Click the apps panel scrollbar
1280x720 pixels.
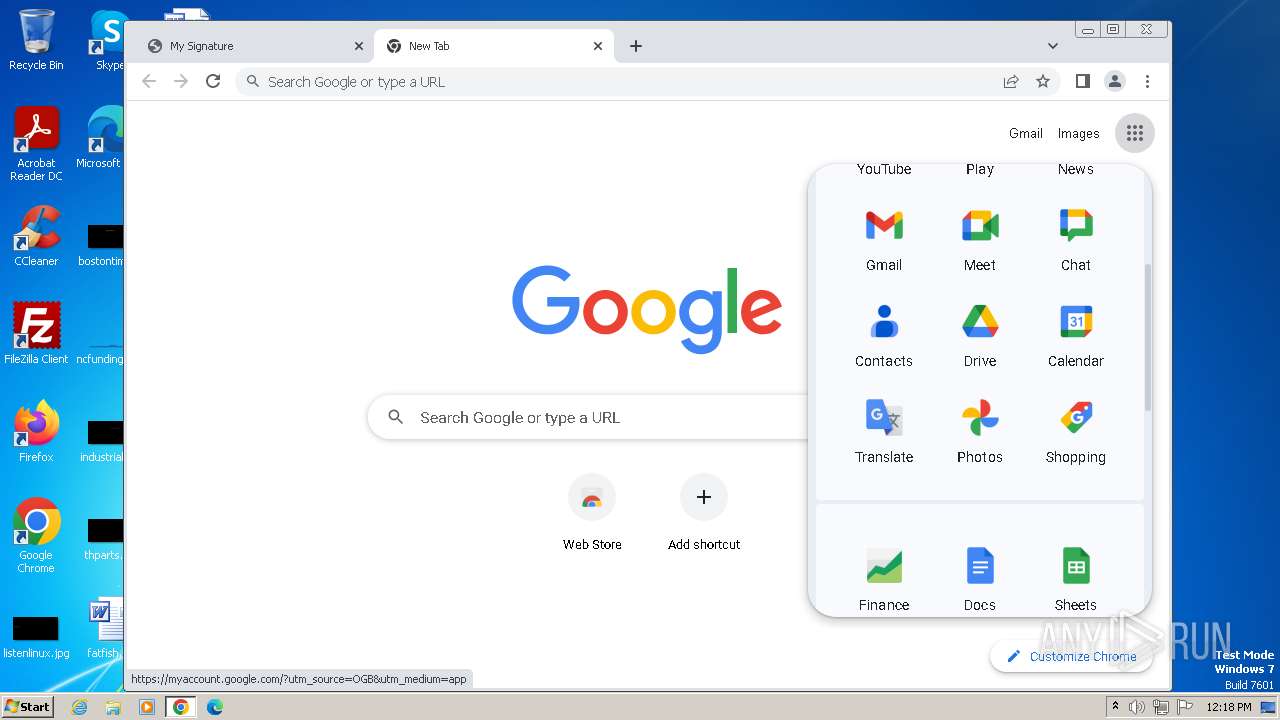click(x=1148, y=337)
